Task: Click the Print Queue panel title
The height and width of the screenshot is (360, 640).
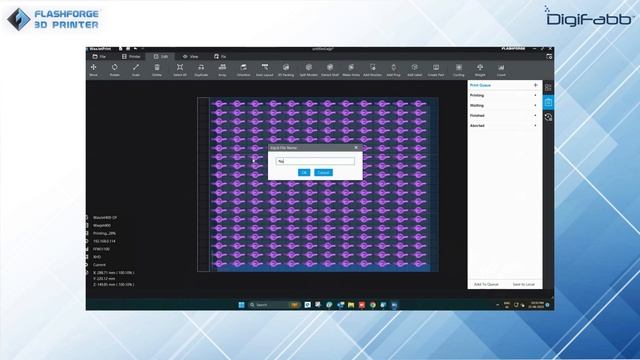Action: coord(480,85)
